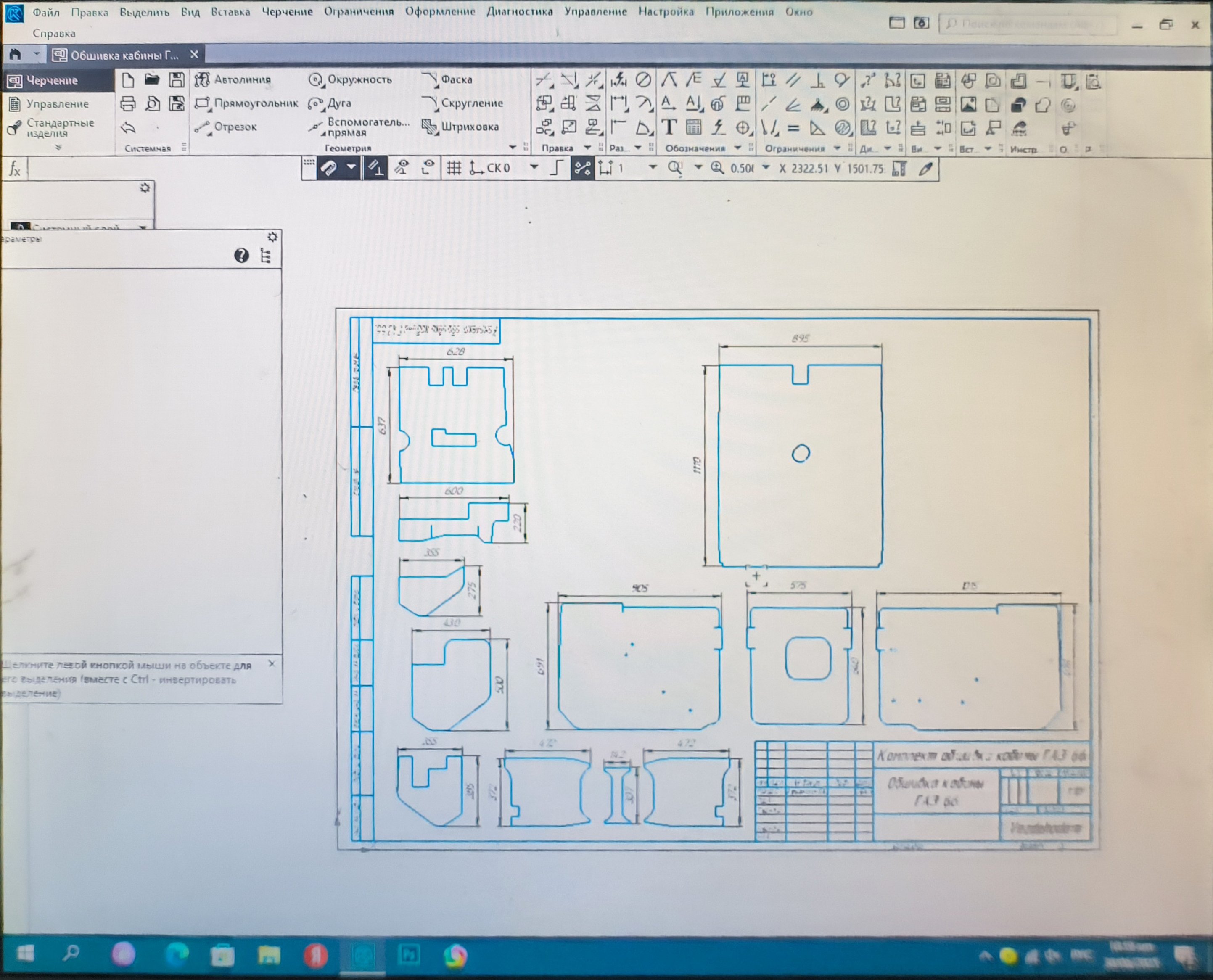
Task: Toggle the grid display button
Action: pyautogui.click(x=454, y=168)
